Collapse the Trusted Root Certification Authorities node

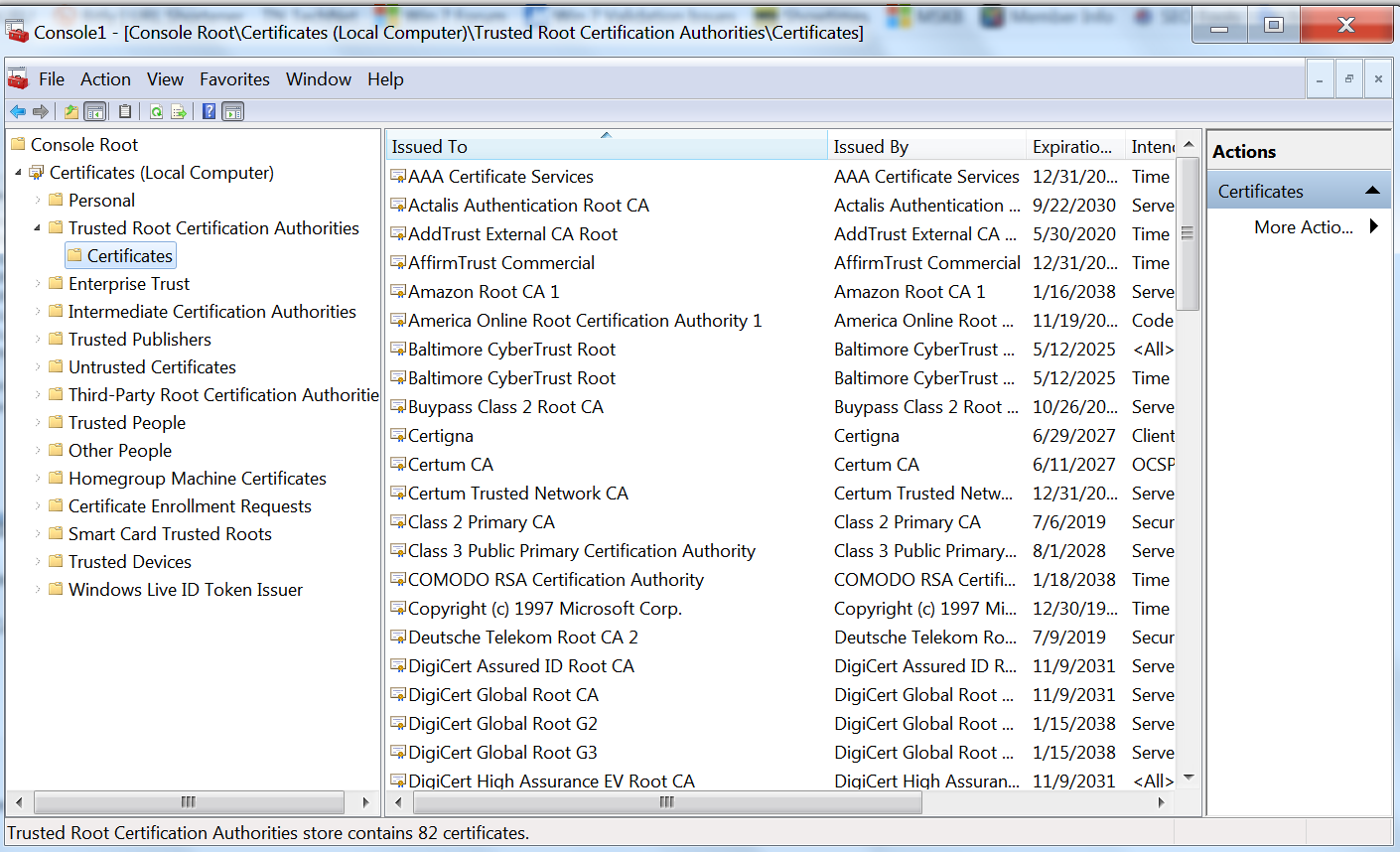pos(38,228)
